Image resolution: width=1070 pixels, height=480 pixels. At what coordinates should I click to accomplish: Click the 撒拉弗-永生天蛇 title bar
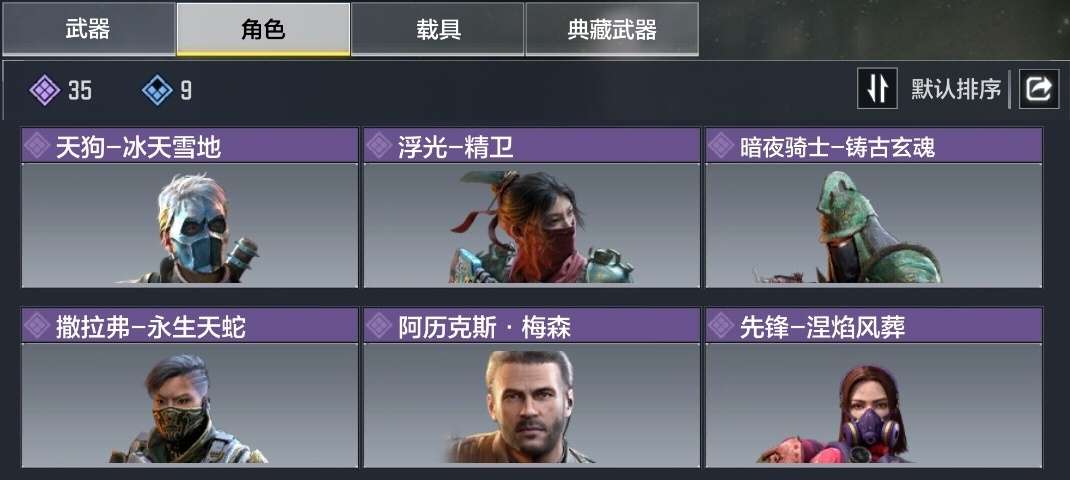190,326
